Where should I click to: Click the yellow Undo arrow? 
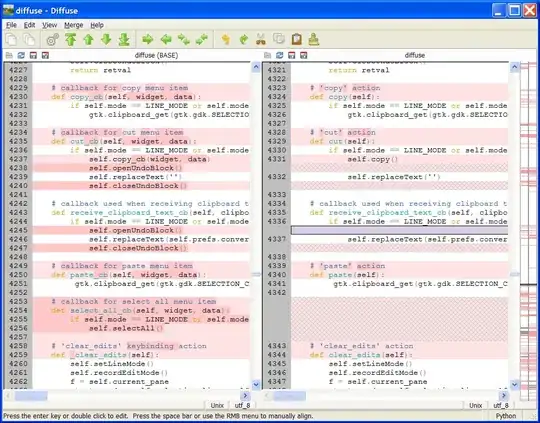[226, 40]
